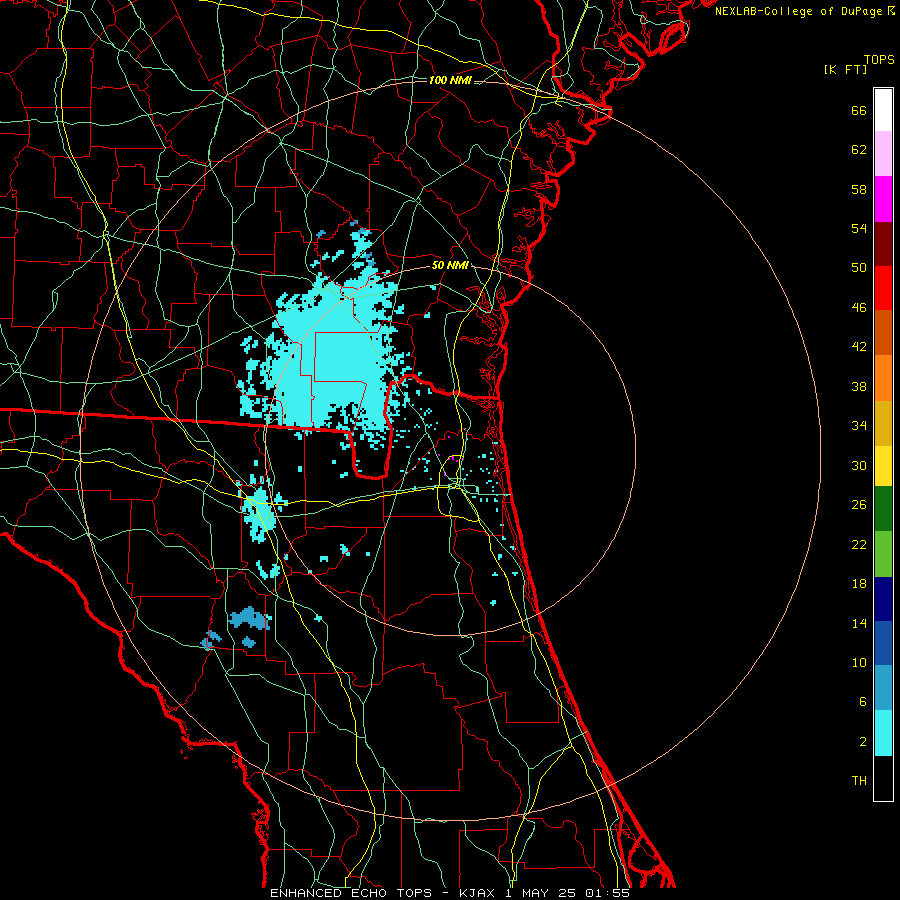The width and height of the screenshot is (900, 900).
Task: Click the legend value 6
Action: click(x=862, y=702)
